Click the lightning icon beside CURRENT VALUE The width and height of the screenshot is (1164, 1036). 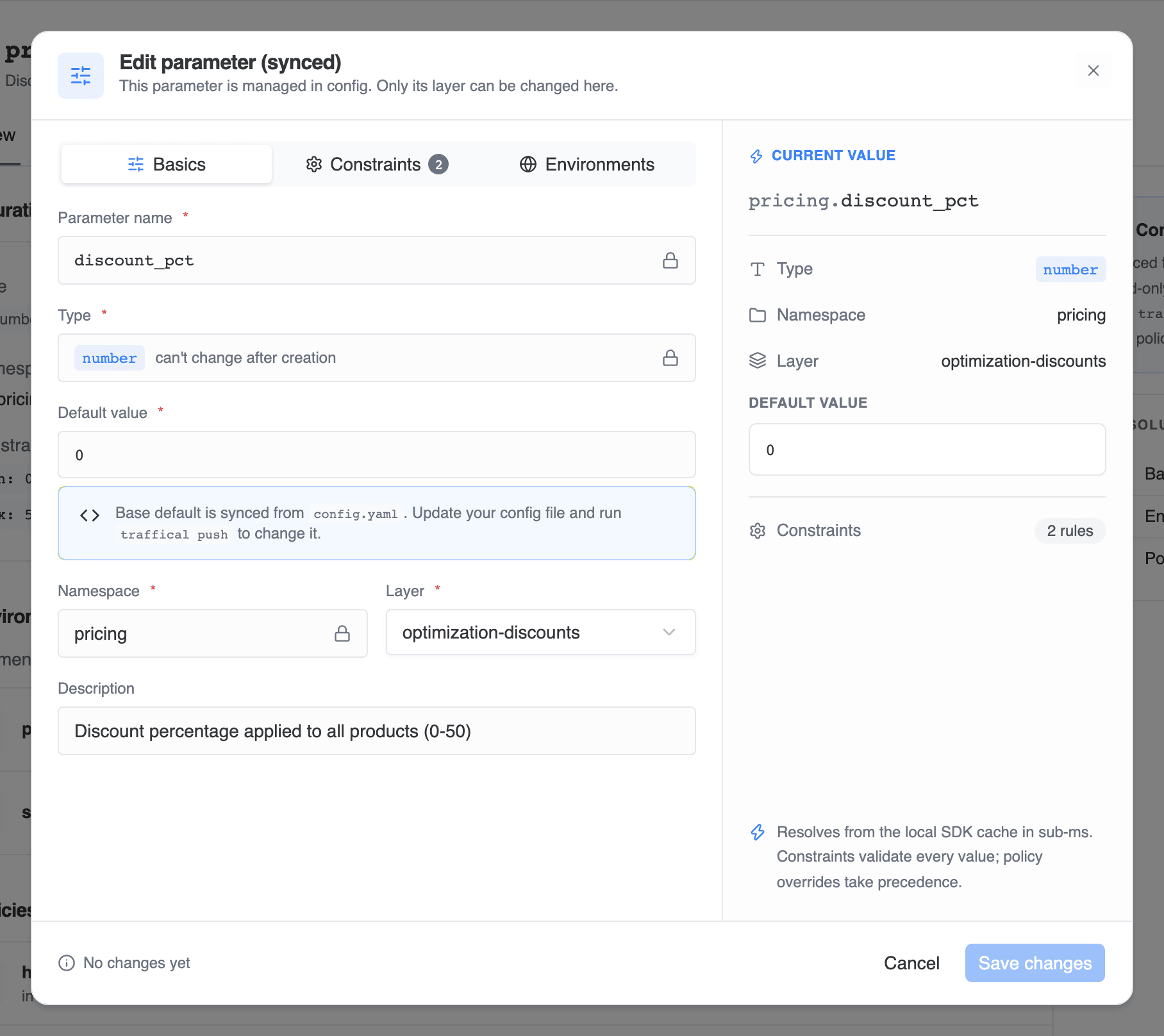click(756, 156)
